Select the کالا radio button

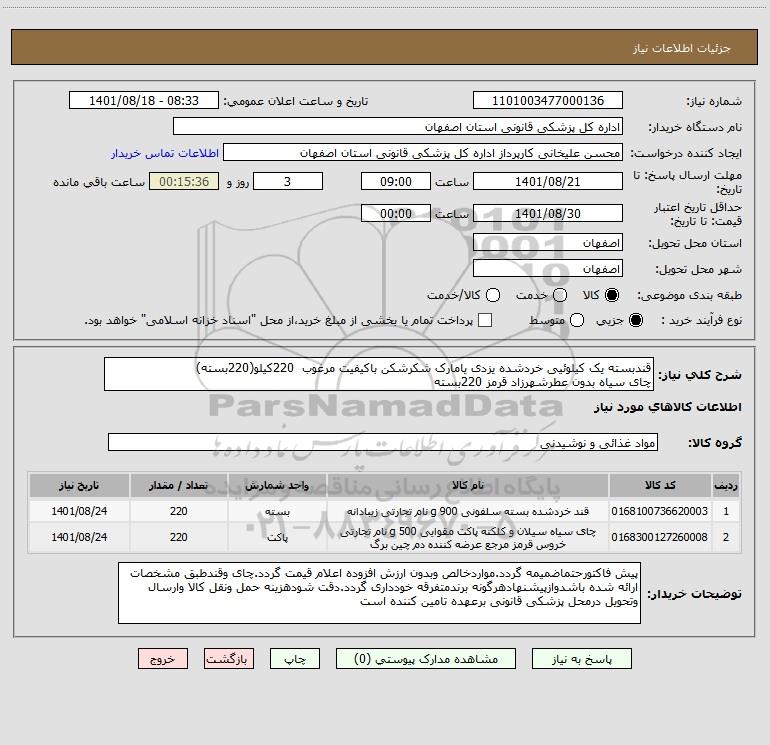[612, 295]
